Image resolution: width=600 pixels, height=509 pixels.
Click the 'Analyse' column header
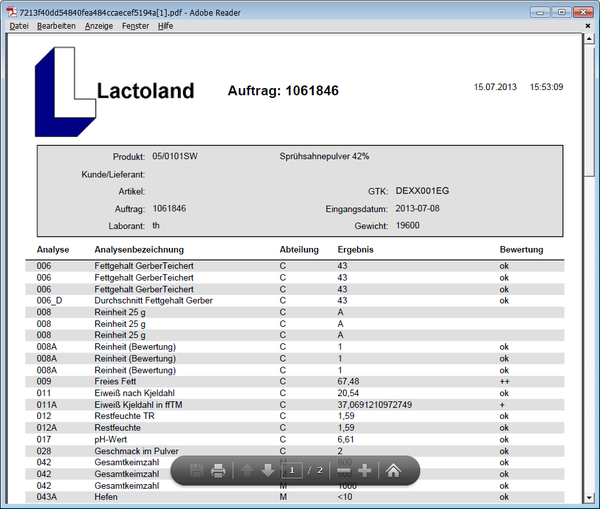[x=53, y=250]
